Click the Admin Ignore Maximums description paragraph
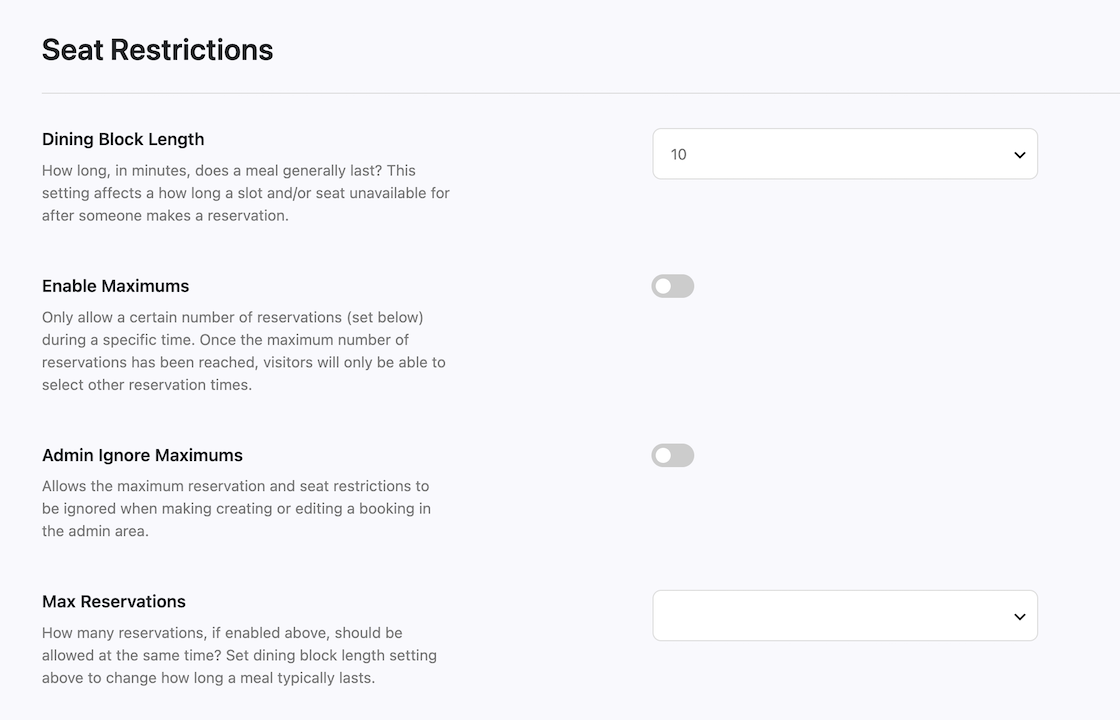The height and width of the screenshot is (720, 1120). (236, 509)
